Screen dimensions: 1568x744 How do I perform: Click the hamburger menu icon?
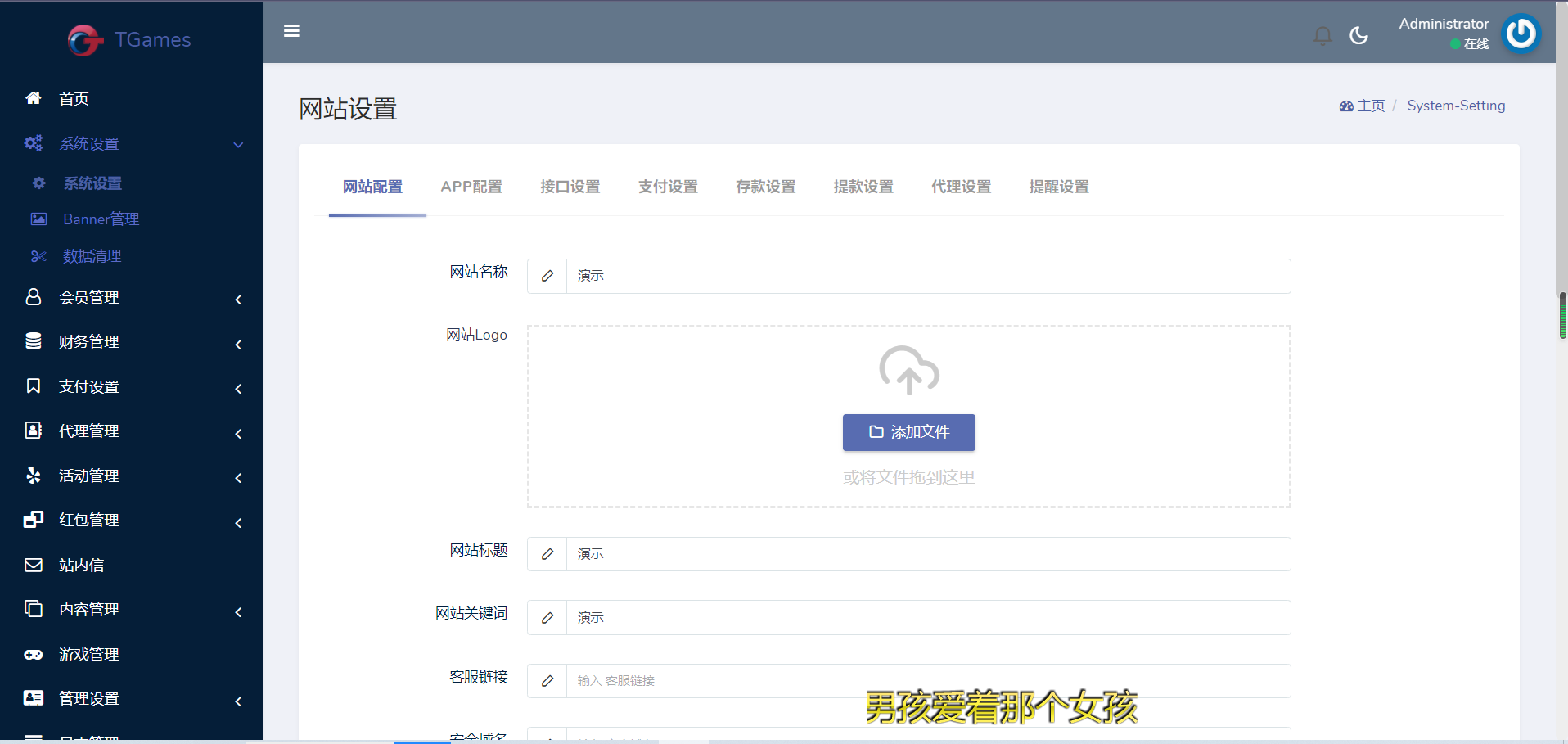(x=291, y=31)
